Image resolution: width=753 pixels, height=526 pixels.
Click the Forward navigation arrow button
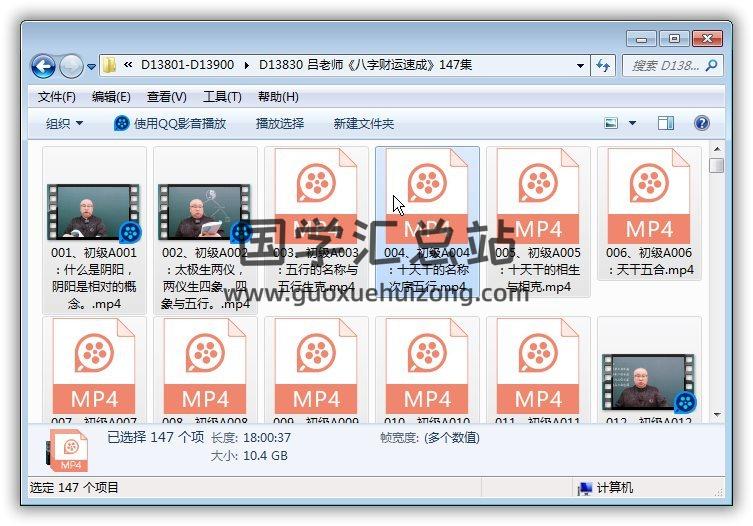pyautogui.click(x=71, y=66)
